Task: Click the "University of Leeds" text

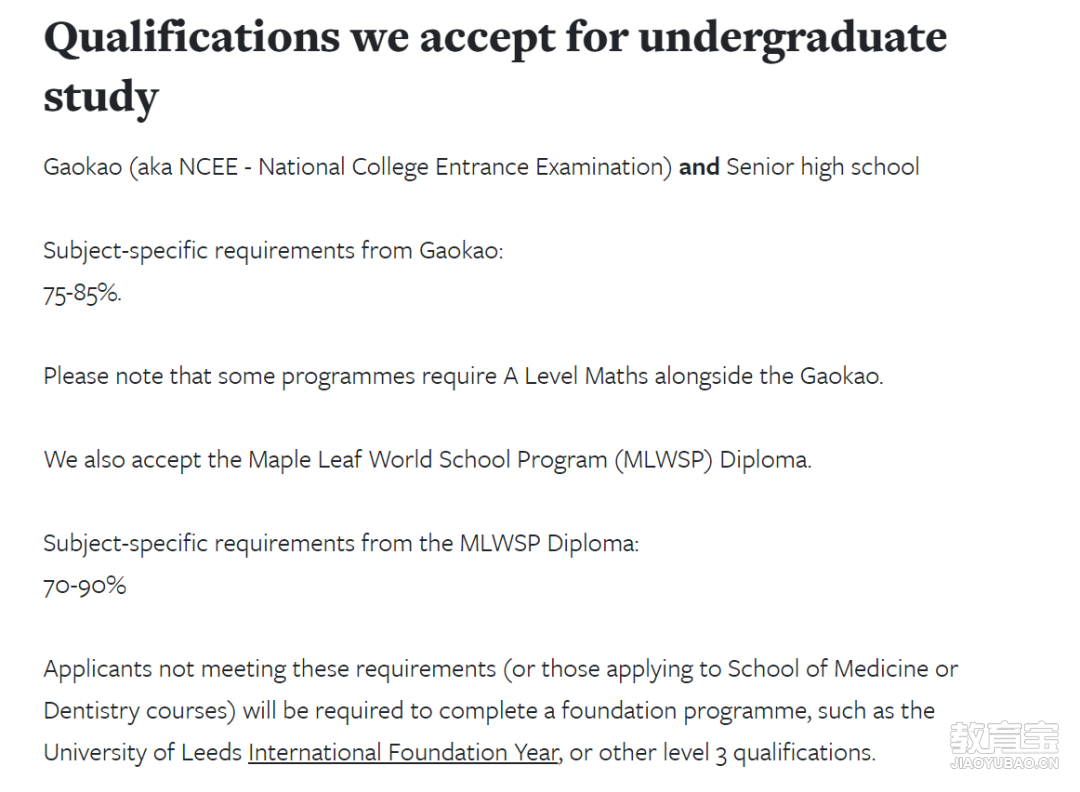Action: [142, 752]
